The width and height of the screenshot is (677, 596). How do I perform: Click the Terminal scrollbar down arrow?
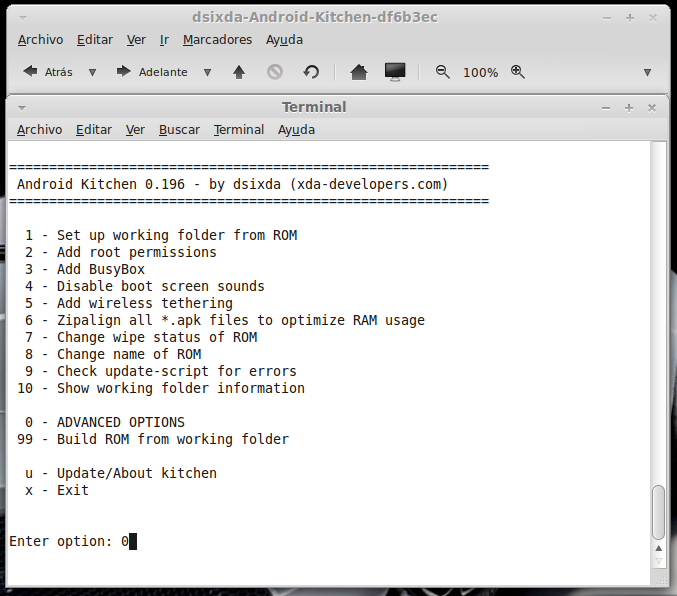(x=658, y=561)
